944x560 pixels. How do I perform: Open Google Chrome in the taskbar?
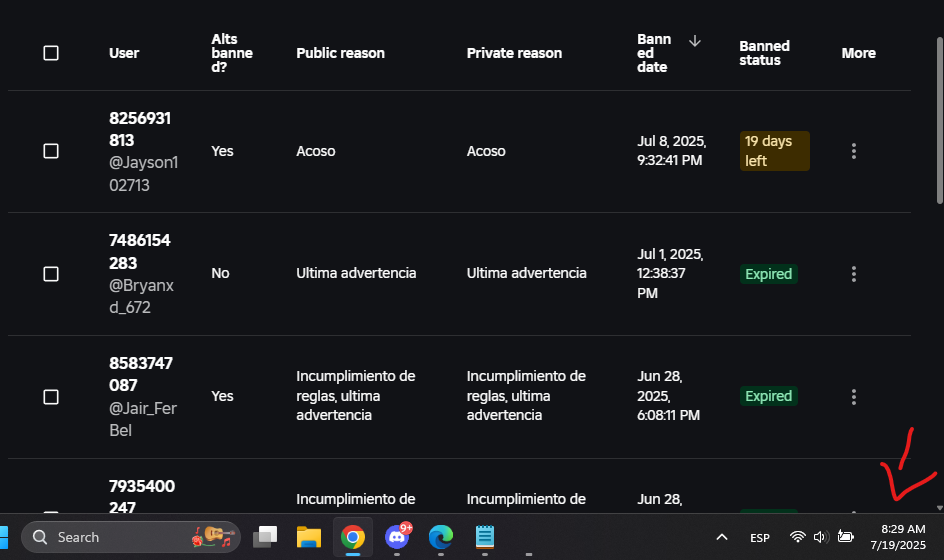coord(352,537)
